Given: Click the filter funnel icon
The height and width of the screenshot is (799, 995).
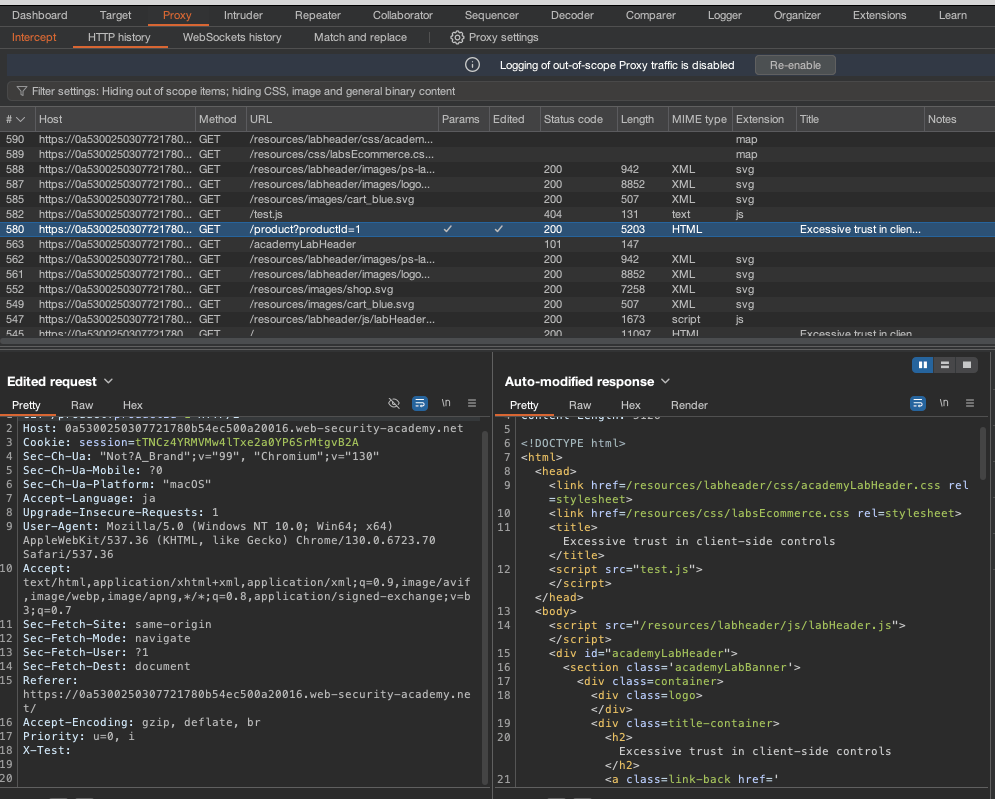Looking at the screenshot, I should (x=22, y=91).
